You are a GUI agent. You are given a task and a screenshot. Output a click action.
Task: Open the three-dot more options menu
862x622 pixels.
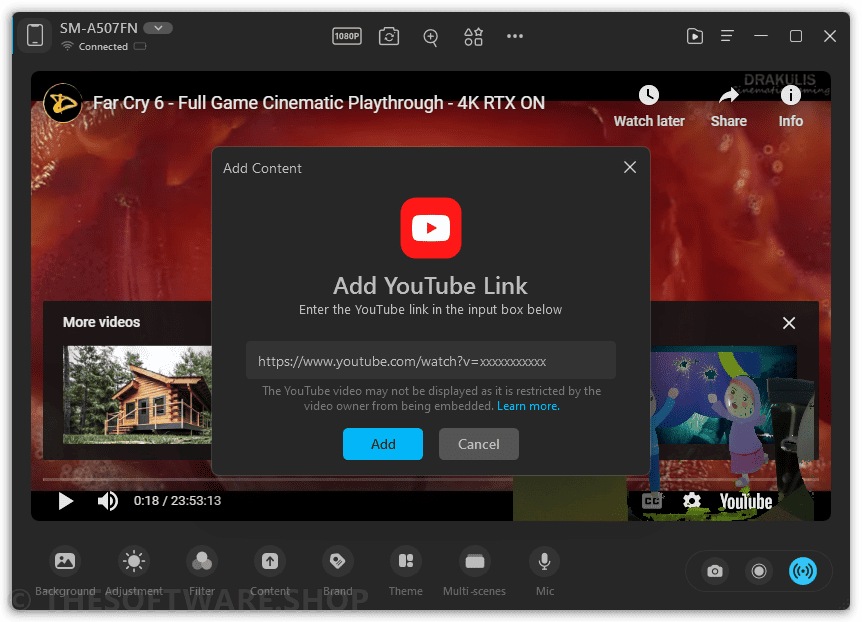pyautogui.click(x=515, y=36)
